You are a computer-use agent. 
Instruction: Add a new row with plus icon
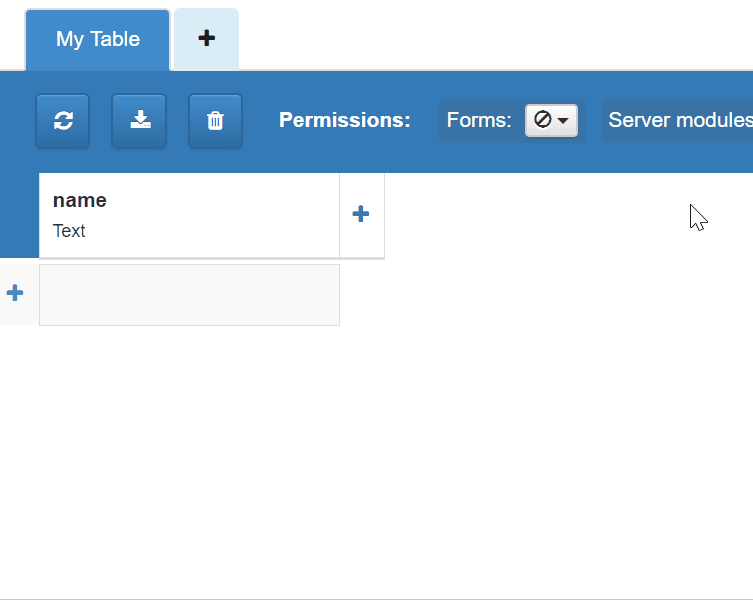click(x=15, y=293)
